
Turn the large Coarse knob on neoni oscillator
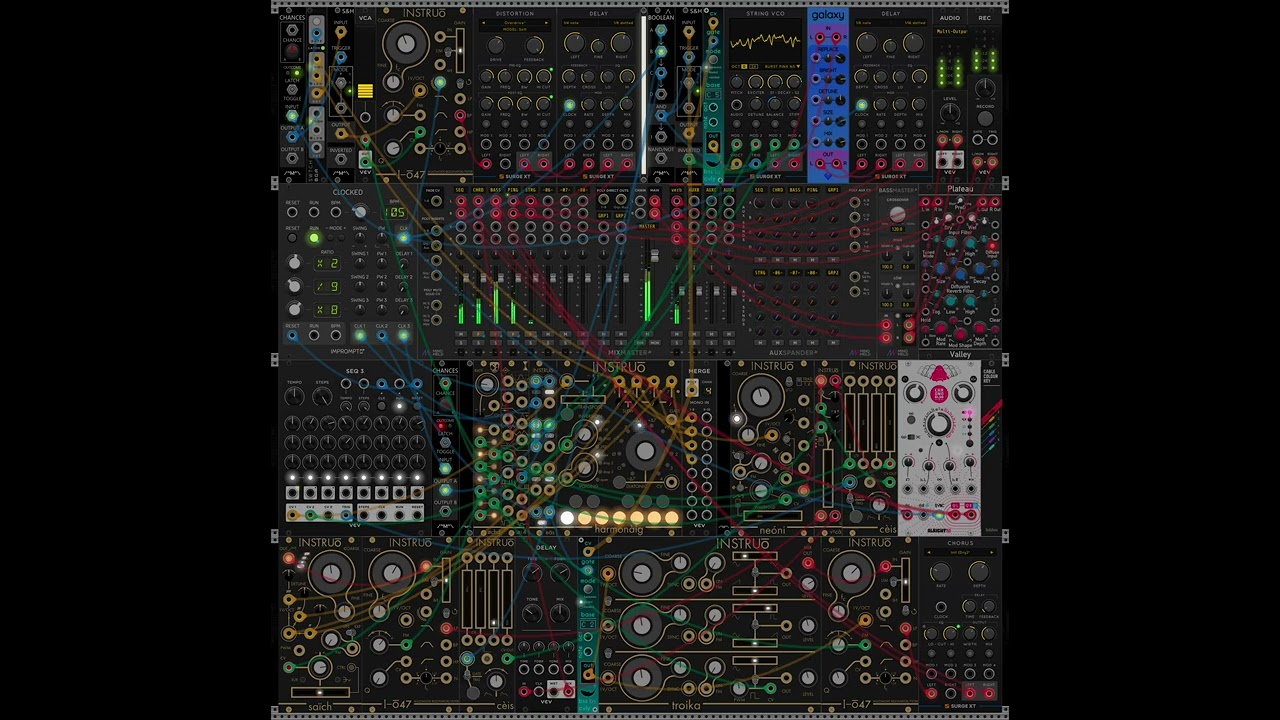(x=761, y=397)
